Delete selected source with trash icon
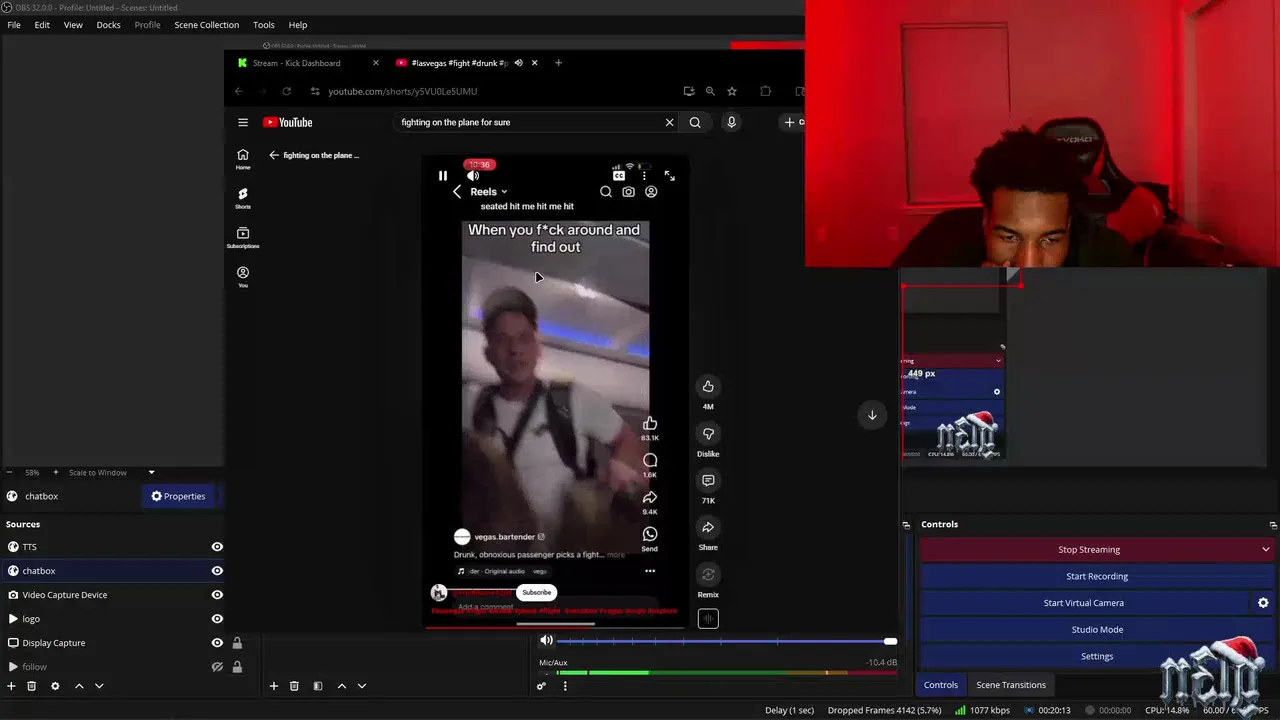This screenshot has width=1280, height=720. [31, 686]
